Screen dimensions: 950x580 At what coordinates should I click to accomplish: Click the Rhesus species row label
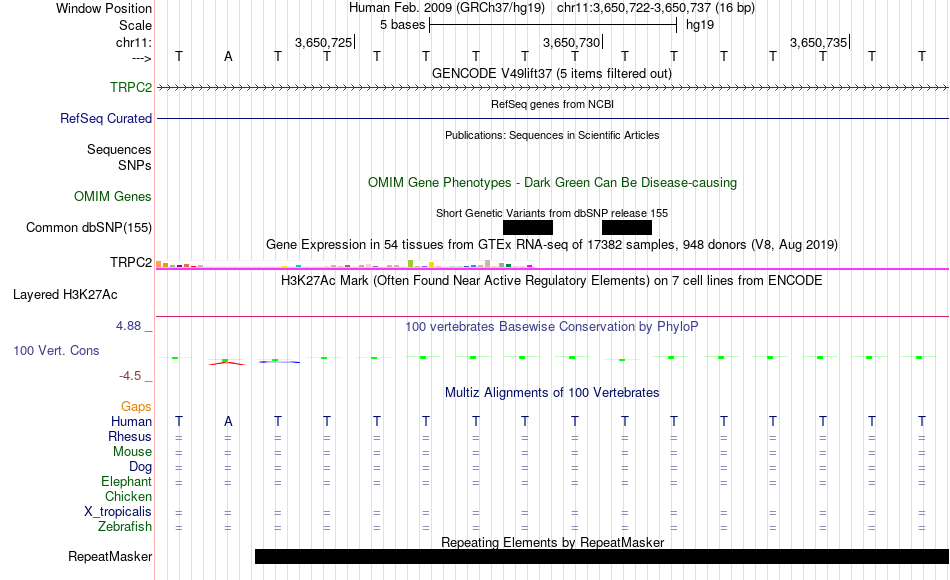(x=130, y=436)
